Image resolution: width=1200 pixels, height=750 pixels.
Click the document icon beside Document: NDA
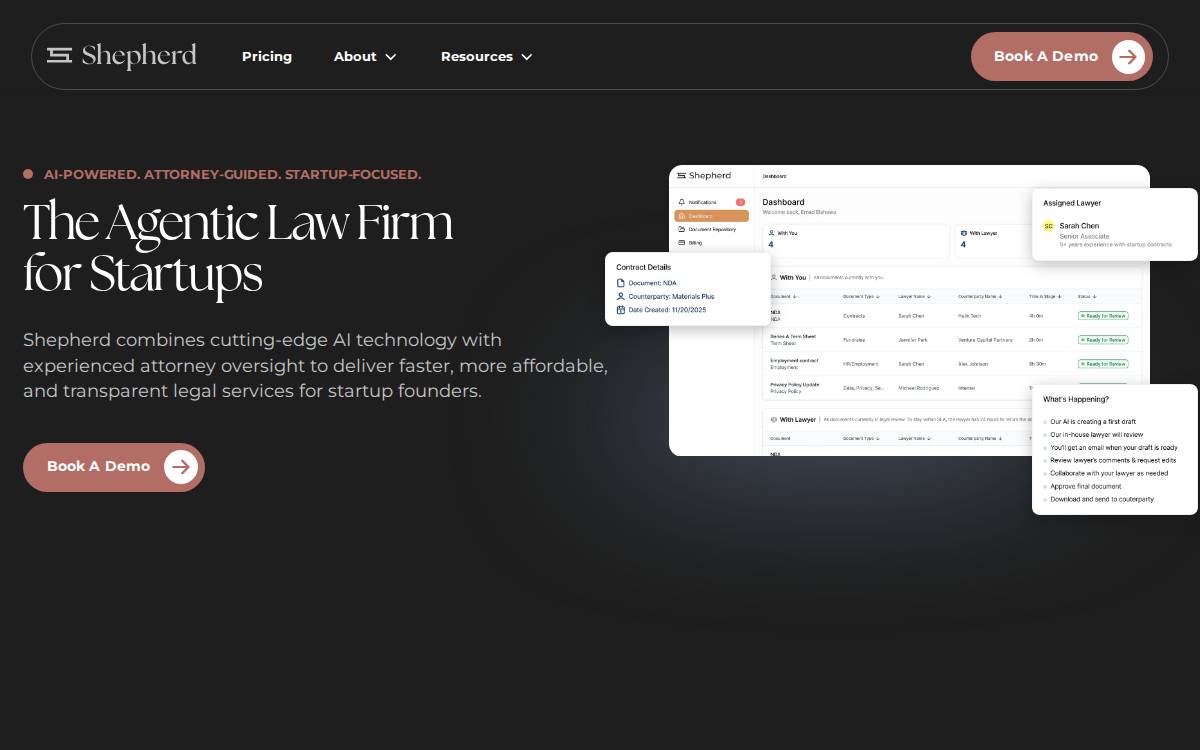621,283
